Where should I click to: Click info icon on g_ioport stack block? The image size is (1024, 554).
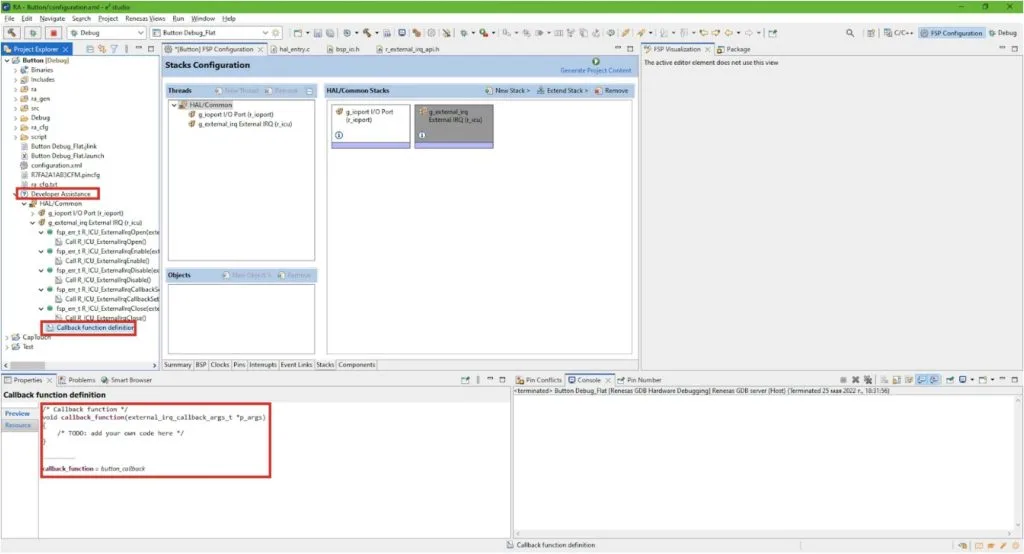(x=339, y=135)
